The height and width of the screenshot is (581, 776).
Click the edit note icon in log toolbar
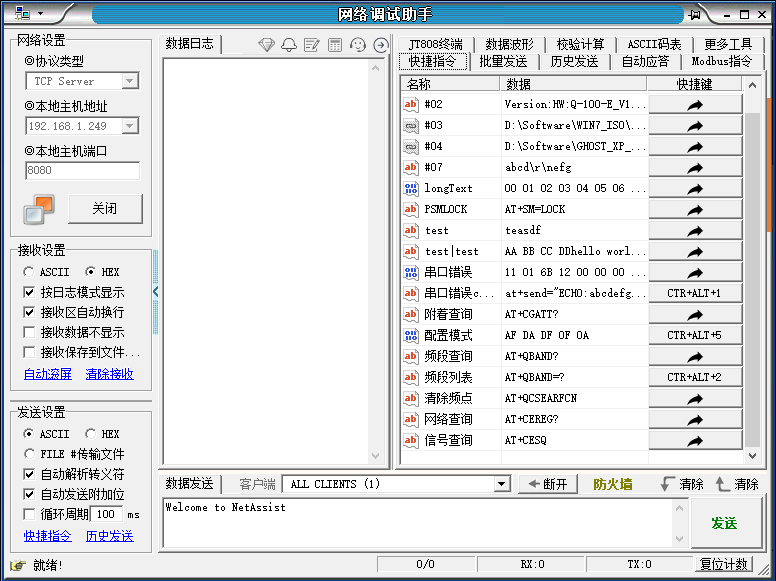click(x=311, y=45)
